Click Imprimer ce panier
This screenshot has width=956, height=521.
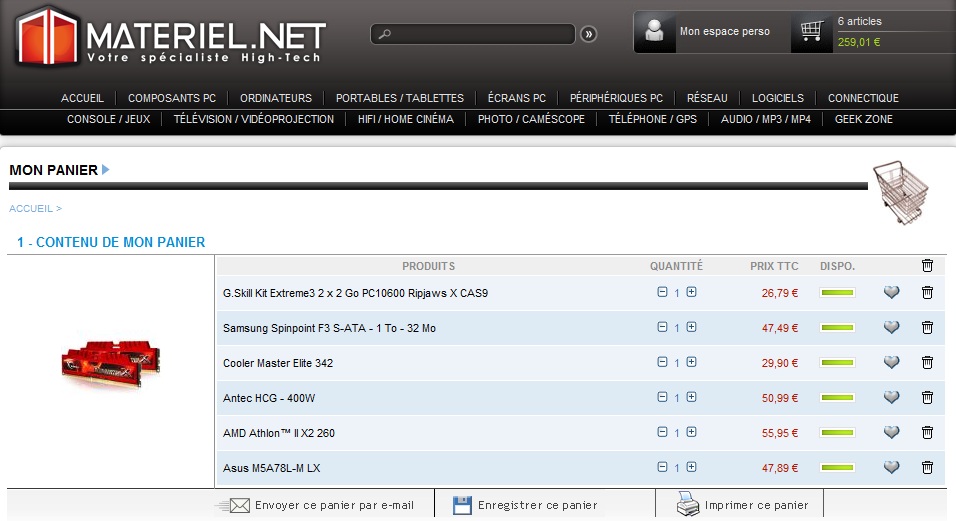tap(756, 505)
